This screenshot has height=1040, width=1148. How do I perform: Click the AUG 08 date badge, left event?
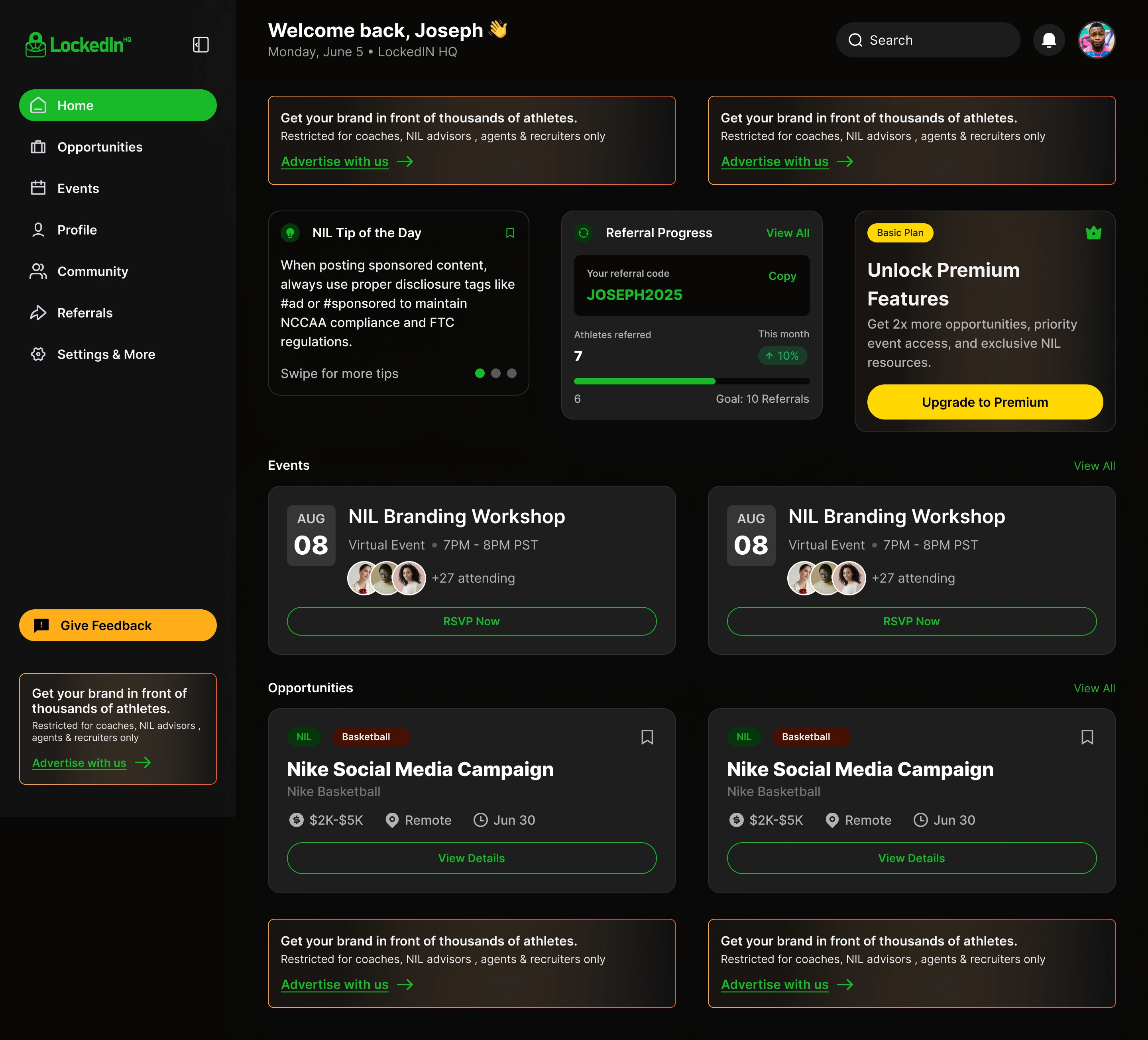click(x=311, y=536)
